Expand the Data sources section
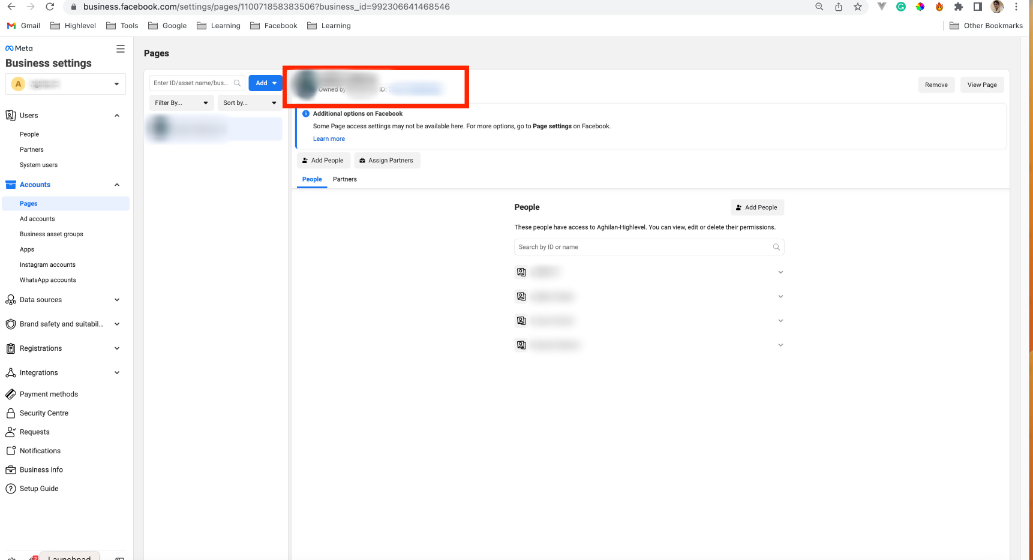The height and width of the screenshot is (560, 1033). point(117,300)
